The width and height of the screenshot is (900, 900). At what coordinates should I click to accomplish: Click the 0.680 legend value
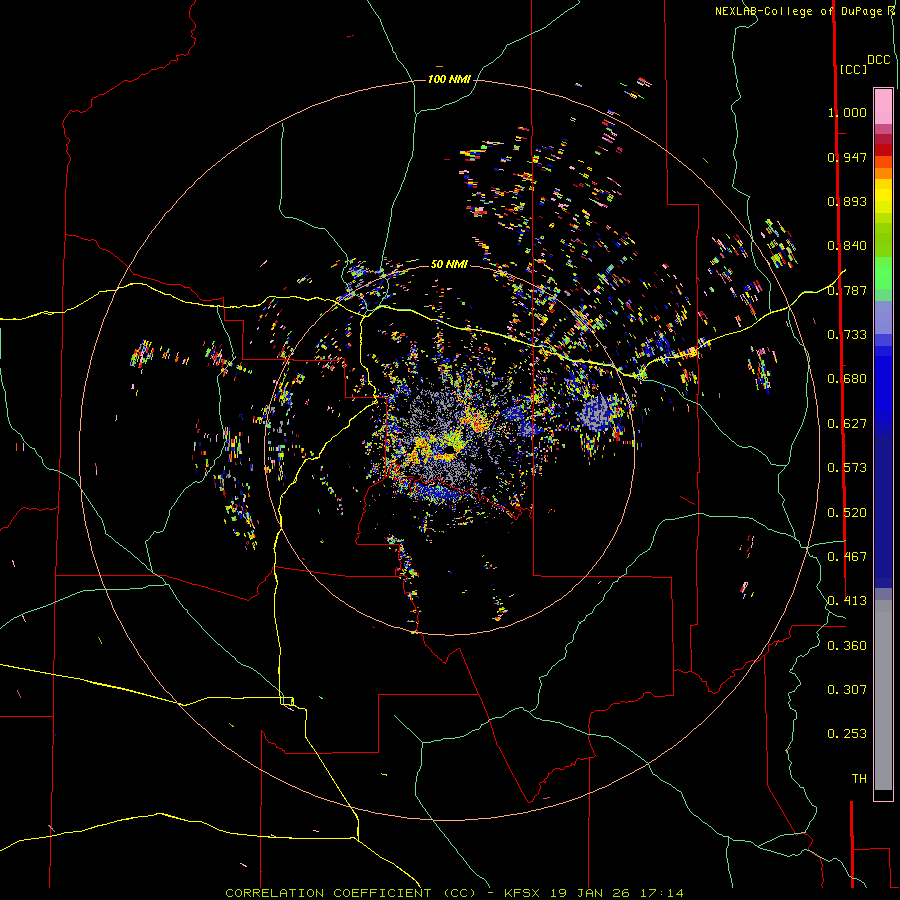coord(847,379)
